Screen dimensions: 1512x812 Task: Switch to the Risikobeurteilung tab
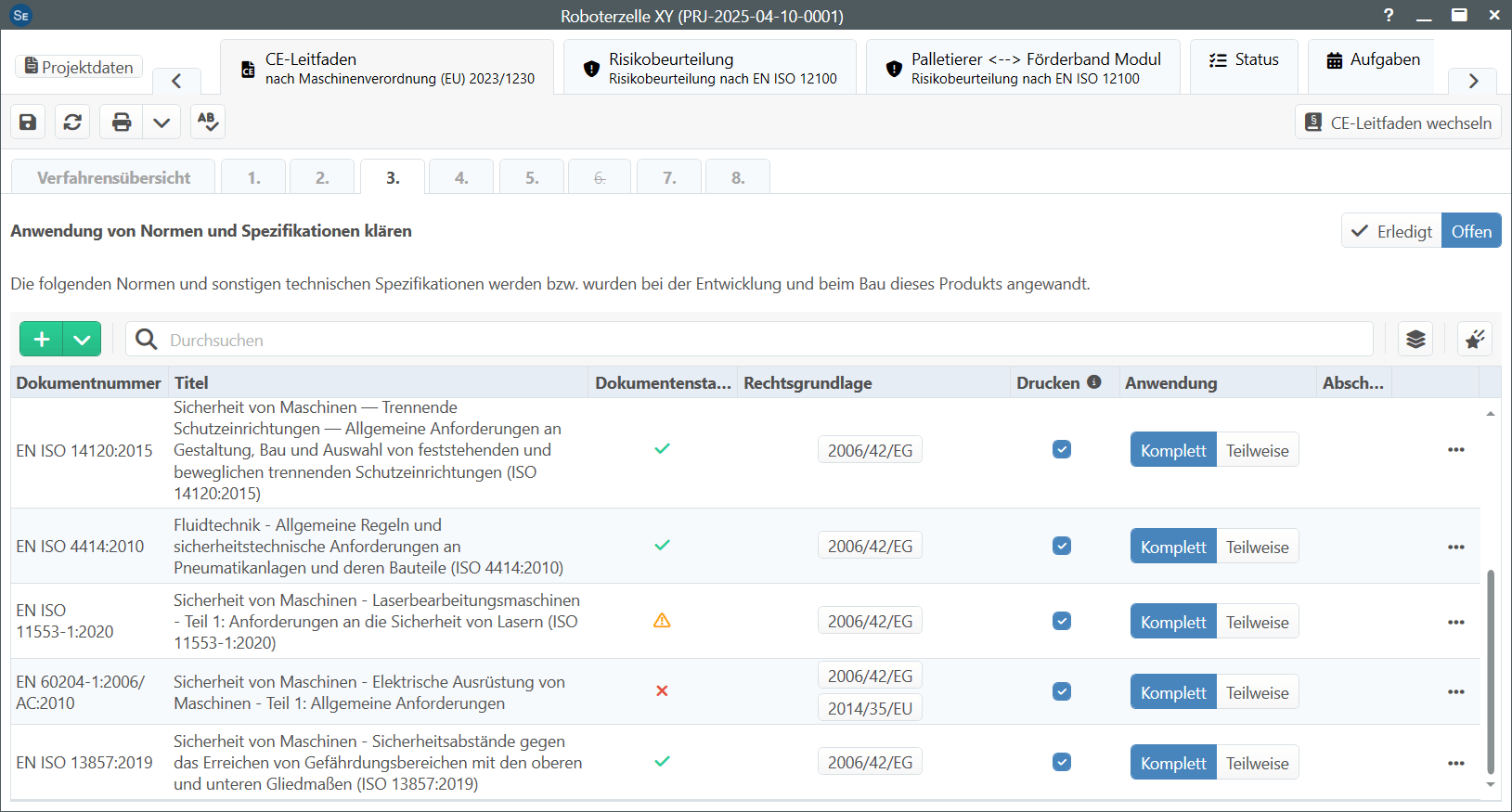pos(710,68)
